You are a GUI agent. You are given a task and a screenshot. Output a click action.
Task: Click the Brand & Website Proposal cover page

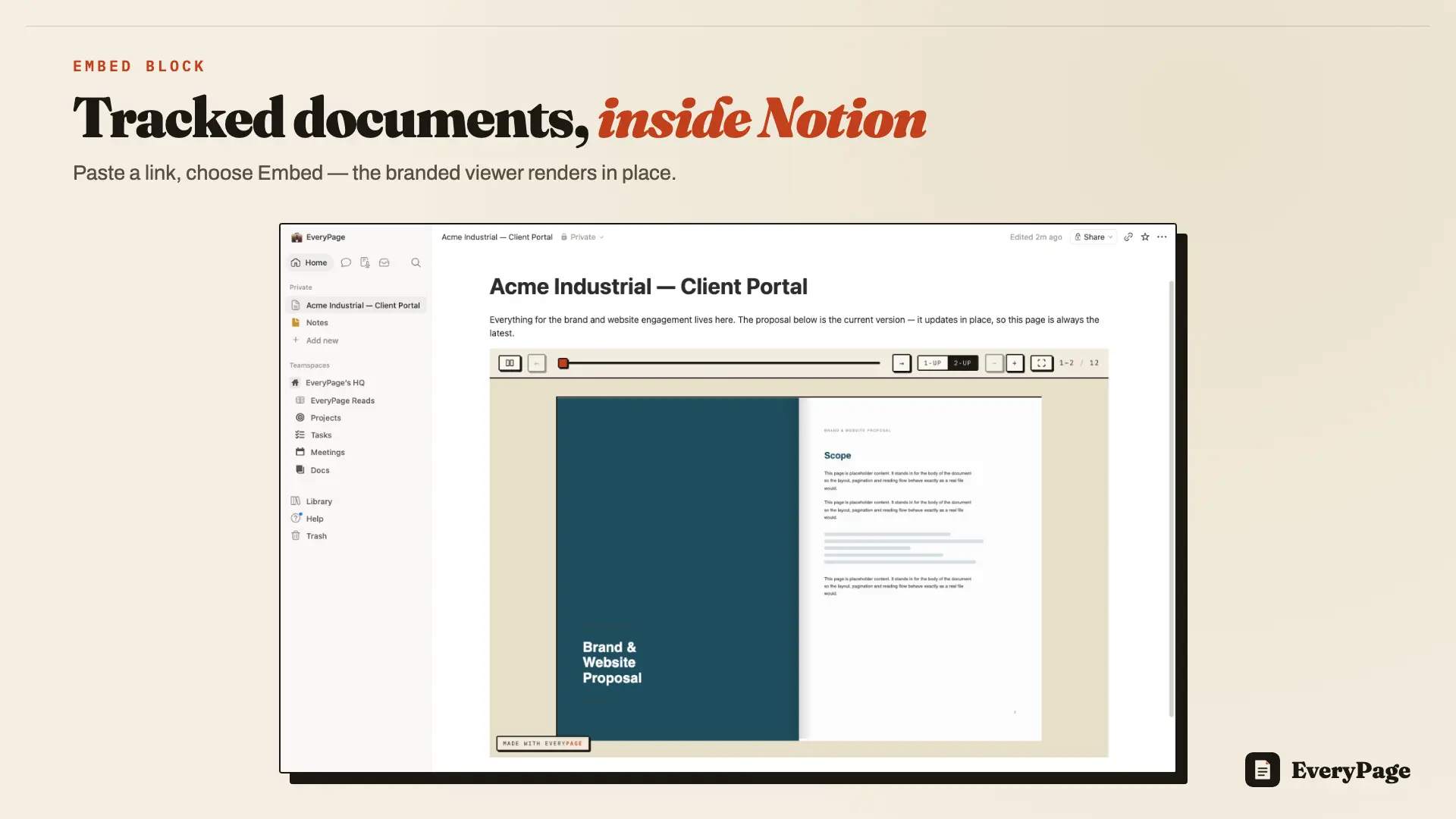pyautogui.click(x=677, y=569)
